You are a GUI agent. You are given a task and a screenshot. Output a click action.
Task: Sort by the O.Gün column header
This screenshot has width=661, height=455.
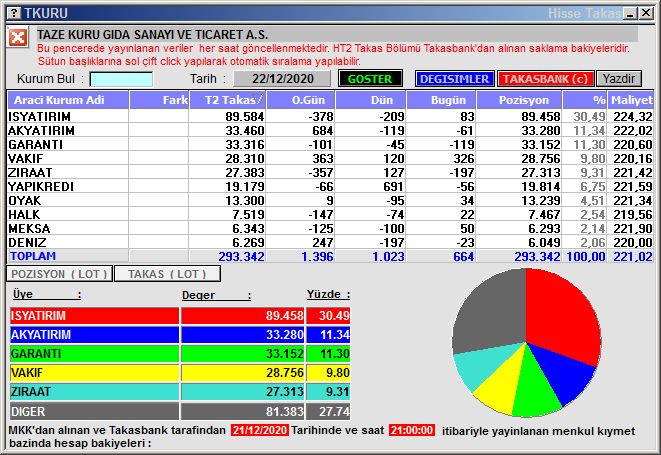pos(301,100)
